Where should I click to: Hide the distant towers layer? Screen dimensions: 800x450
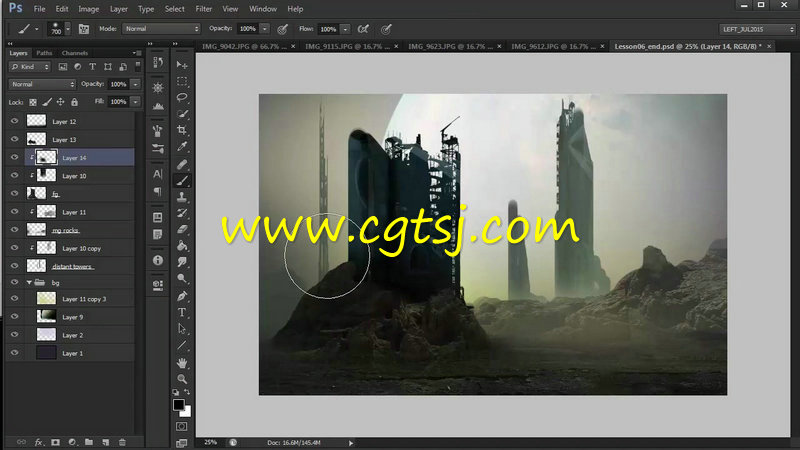click(14, 266)
